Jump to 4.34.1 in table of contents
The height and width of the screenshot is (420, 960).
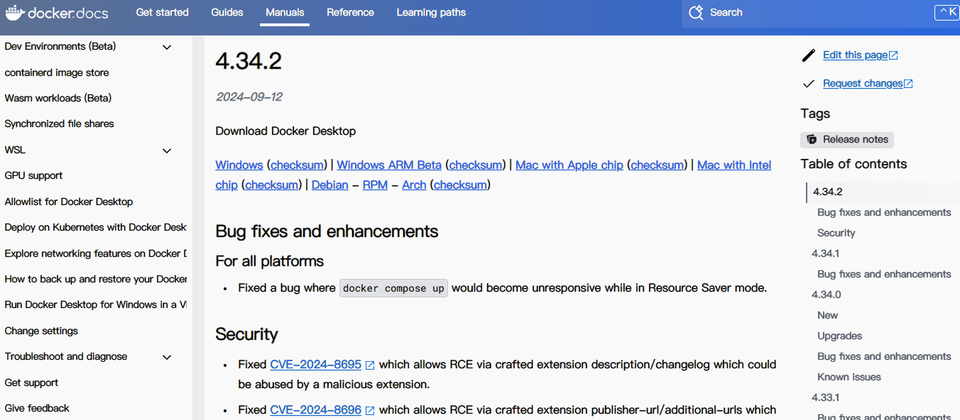click(x=825, y=253)
